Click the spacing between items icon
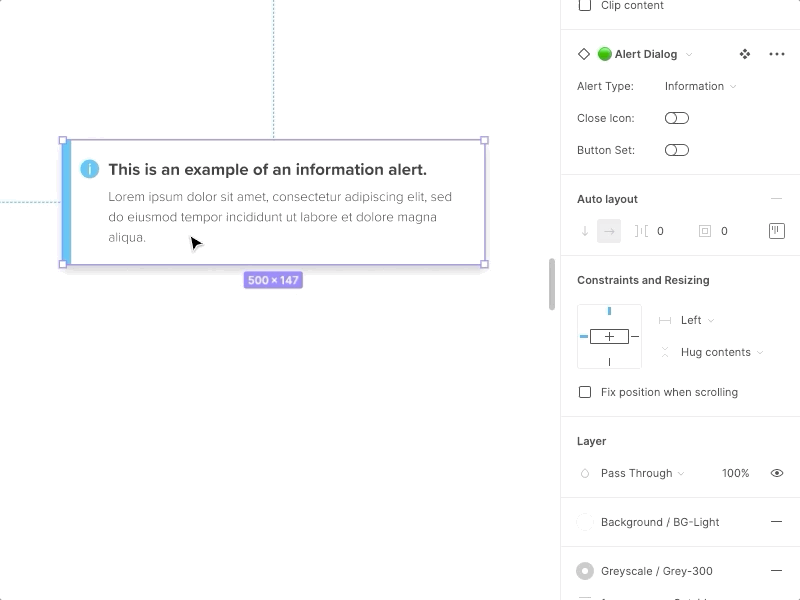The width and height of the screenshot is (800, 600). 640,231
